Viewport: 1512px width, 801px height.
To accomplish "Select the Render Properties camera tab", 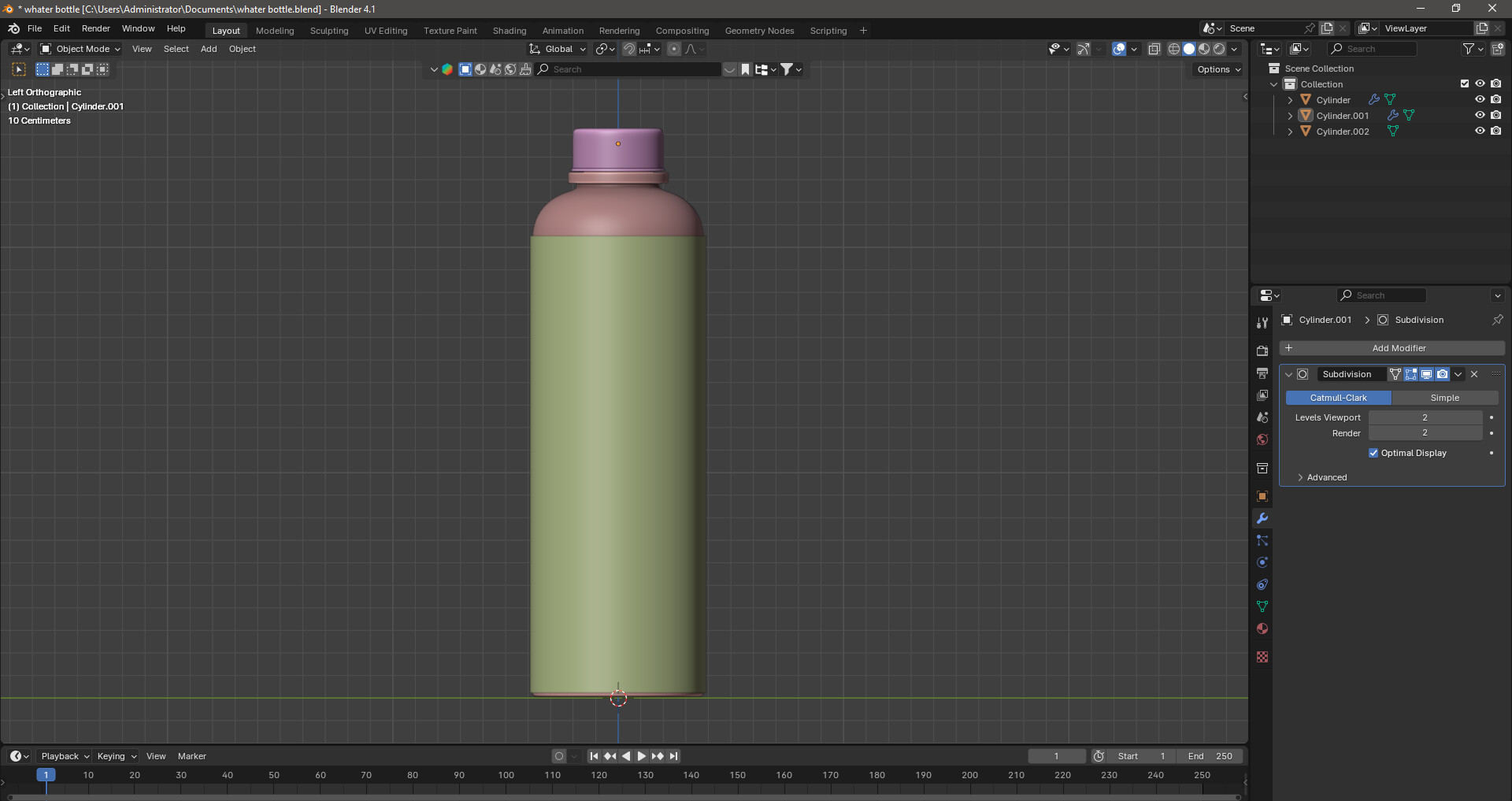I will (1262, 350).
